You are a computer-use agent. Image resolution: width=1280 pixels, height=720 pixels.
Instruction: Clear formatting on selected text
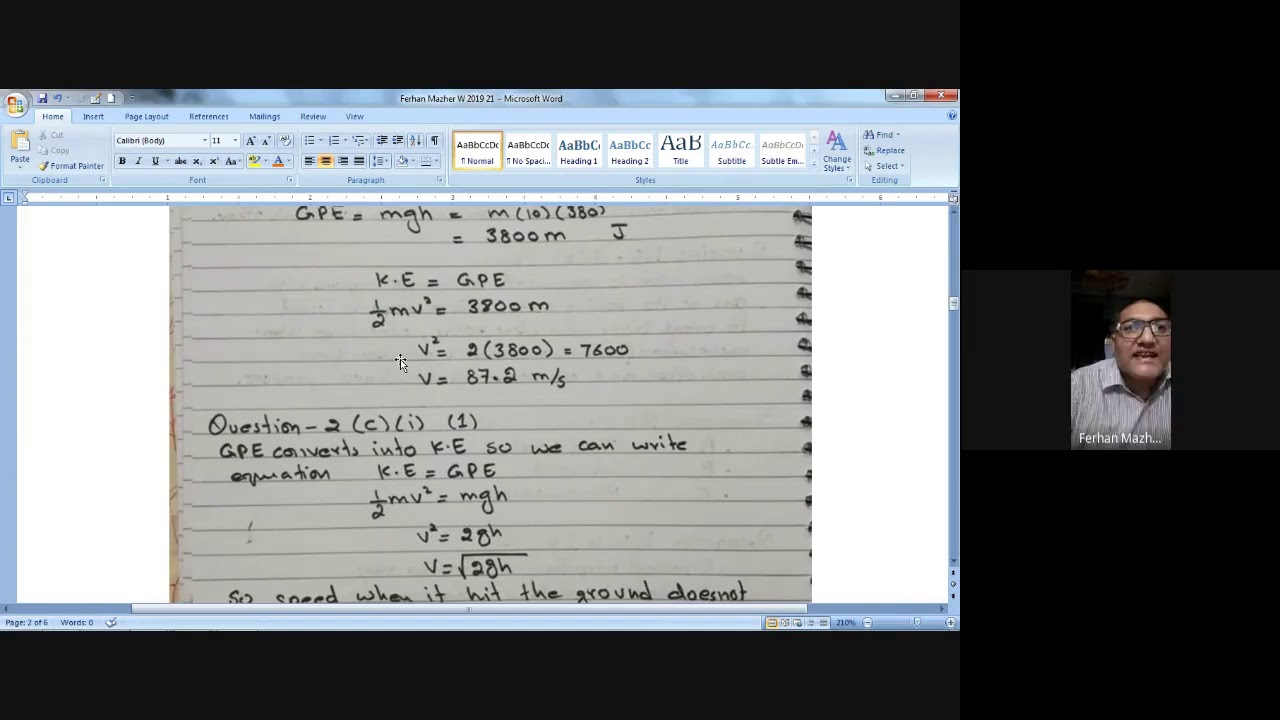(285, 141)
